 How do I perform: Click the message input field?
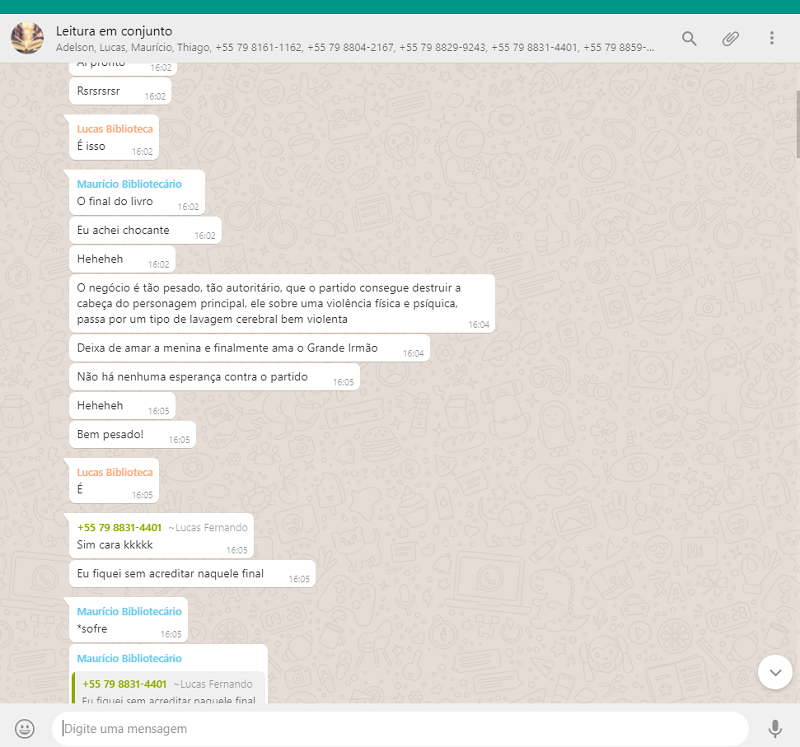coord(400,729)
